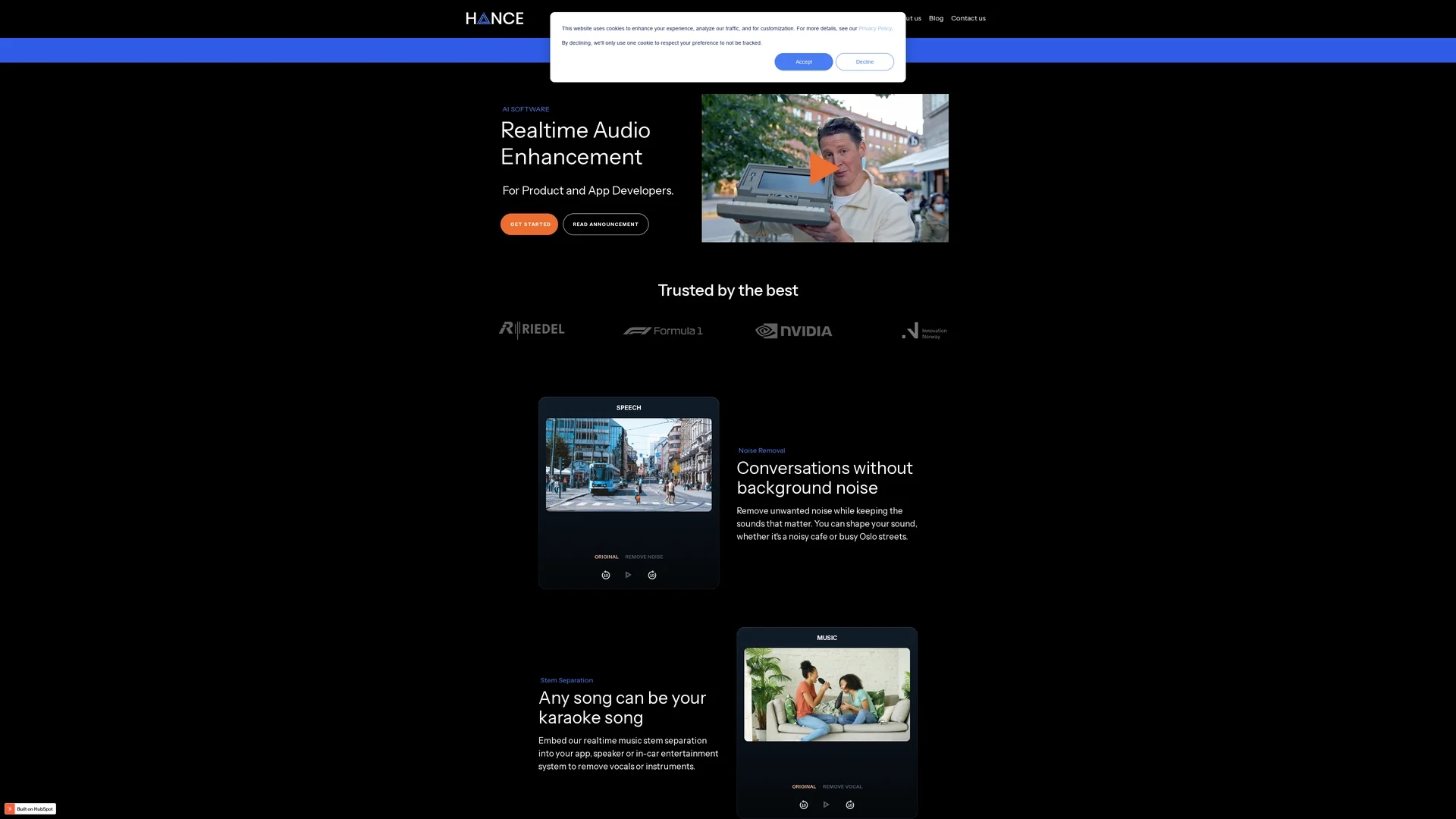Click the HANCE logo in header

[x=494, y=18]
